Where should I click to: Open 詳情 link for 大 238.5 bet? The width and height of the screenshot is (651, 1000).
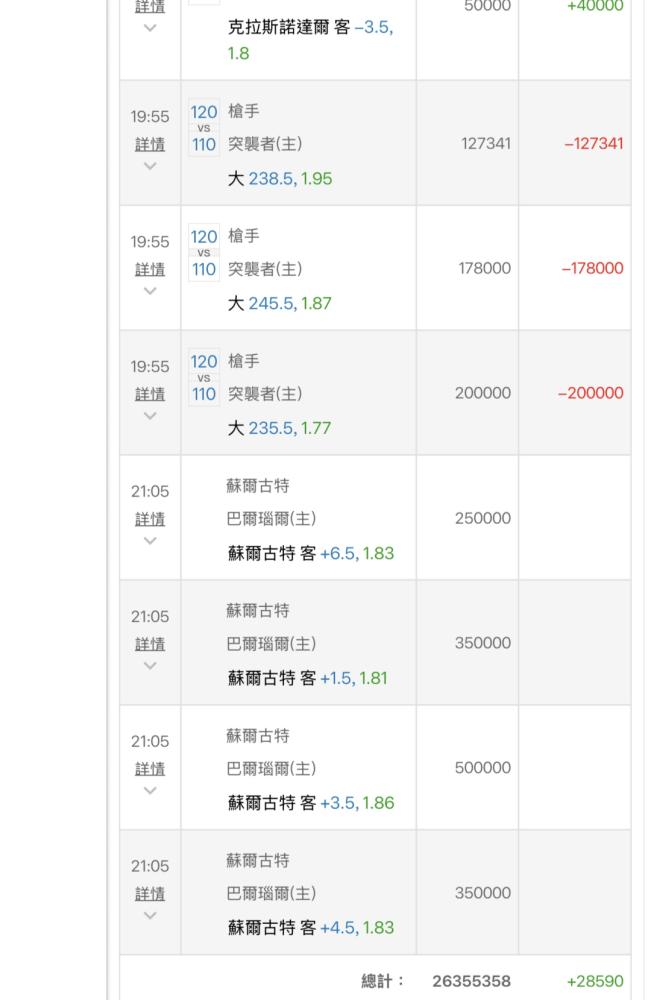[150, 145]
